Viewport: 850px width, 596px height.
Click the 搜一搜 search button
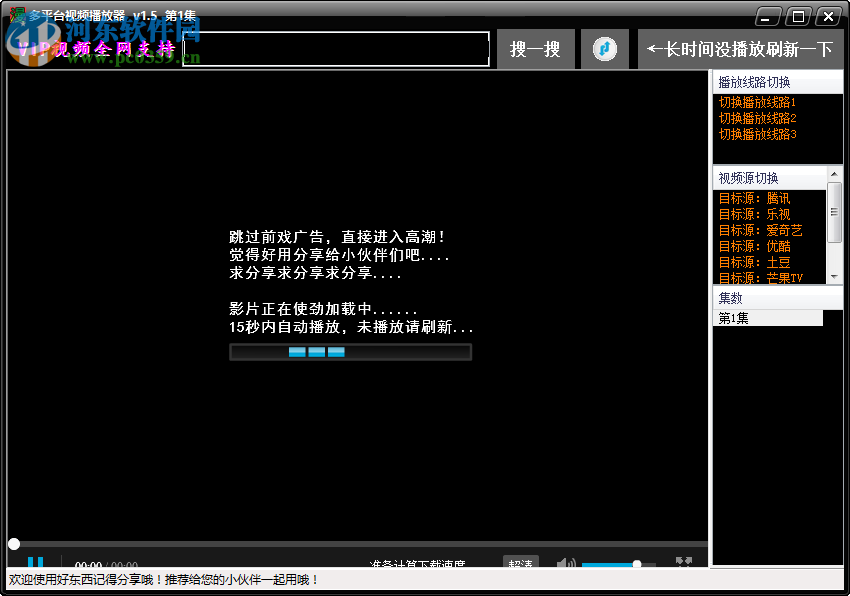click(536, 48)
